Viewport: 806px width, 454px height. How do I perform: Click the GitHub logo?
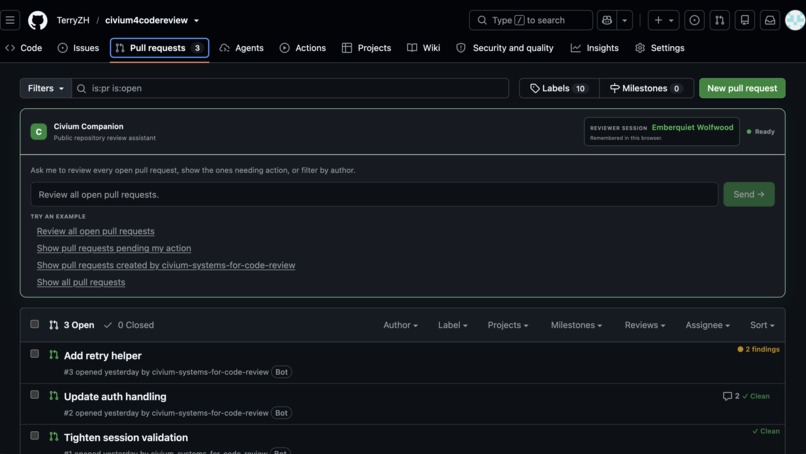click(x=38, y=20)
